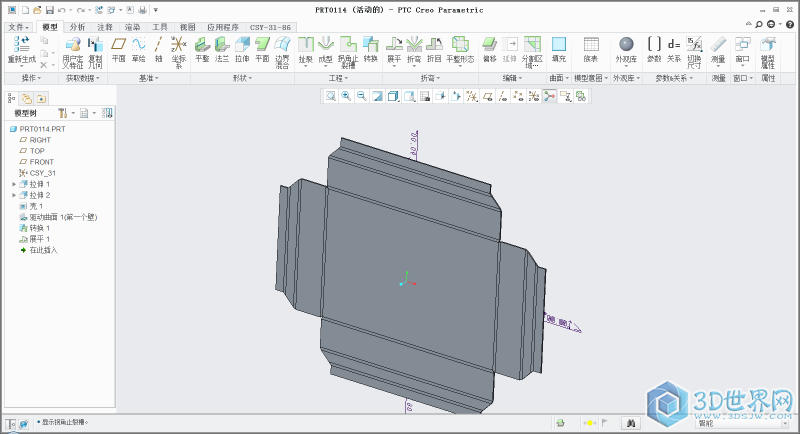This screenshot has width=800, height=434.
Task: Open the 参数 parameters dialog
Action: pyautogui.click(x=654, y=49)
